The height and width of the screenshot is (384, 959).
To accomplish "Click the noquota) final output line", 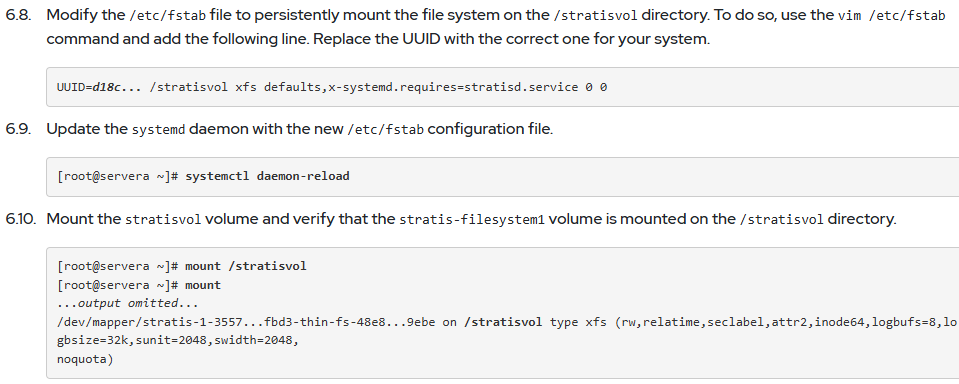I will (85, 360).
